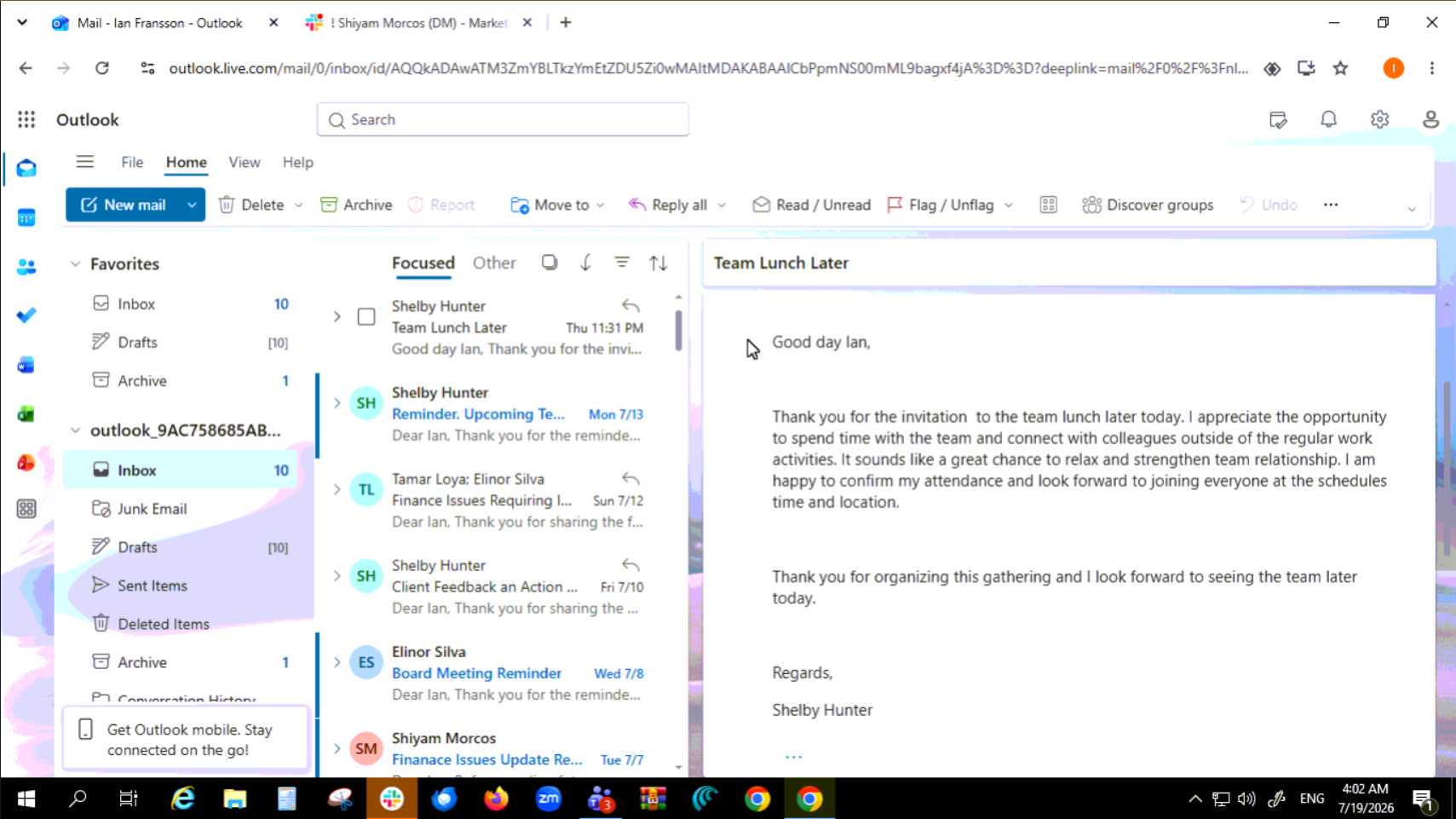Image resolution: width=1456 pixels, height=819 pixels.
Task: Toggle Read / Unread on the message
Action: point(812,205)
